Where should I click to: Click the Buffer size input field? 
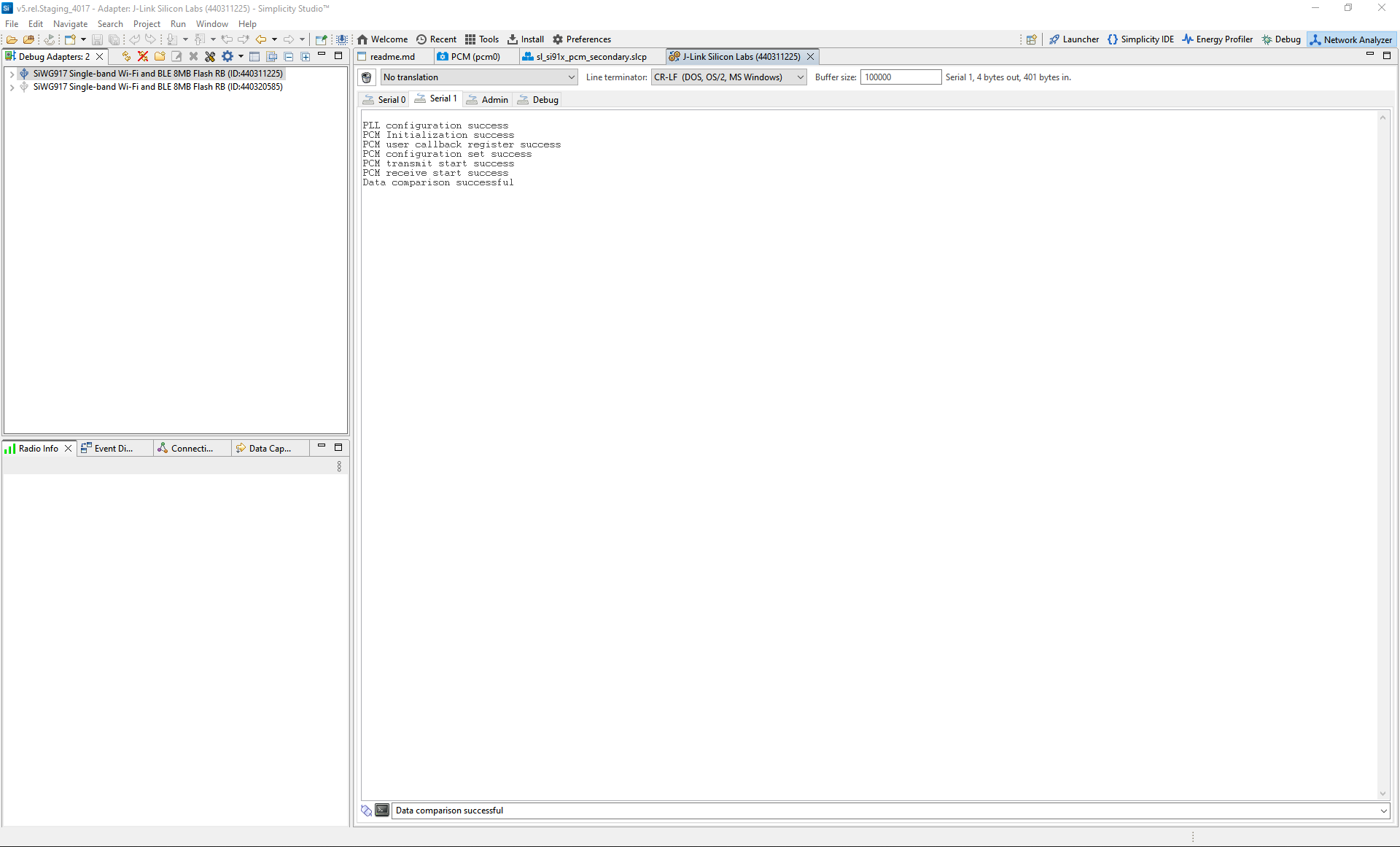(x=901, y=77)
